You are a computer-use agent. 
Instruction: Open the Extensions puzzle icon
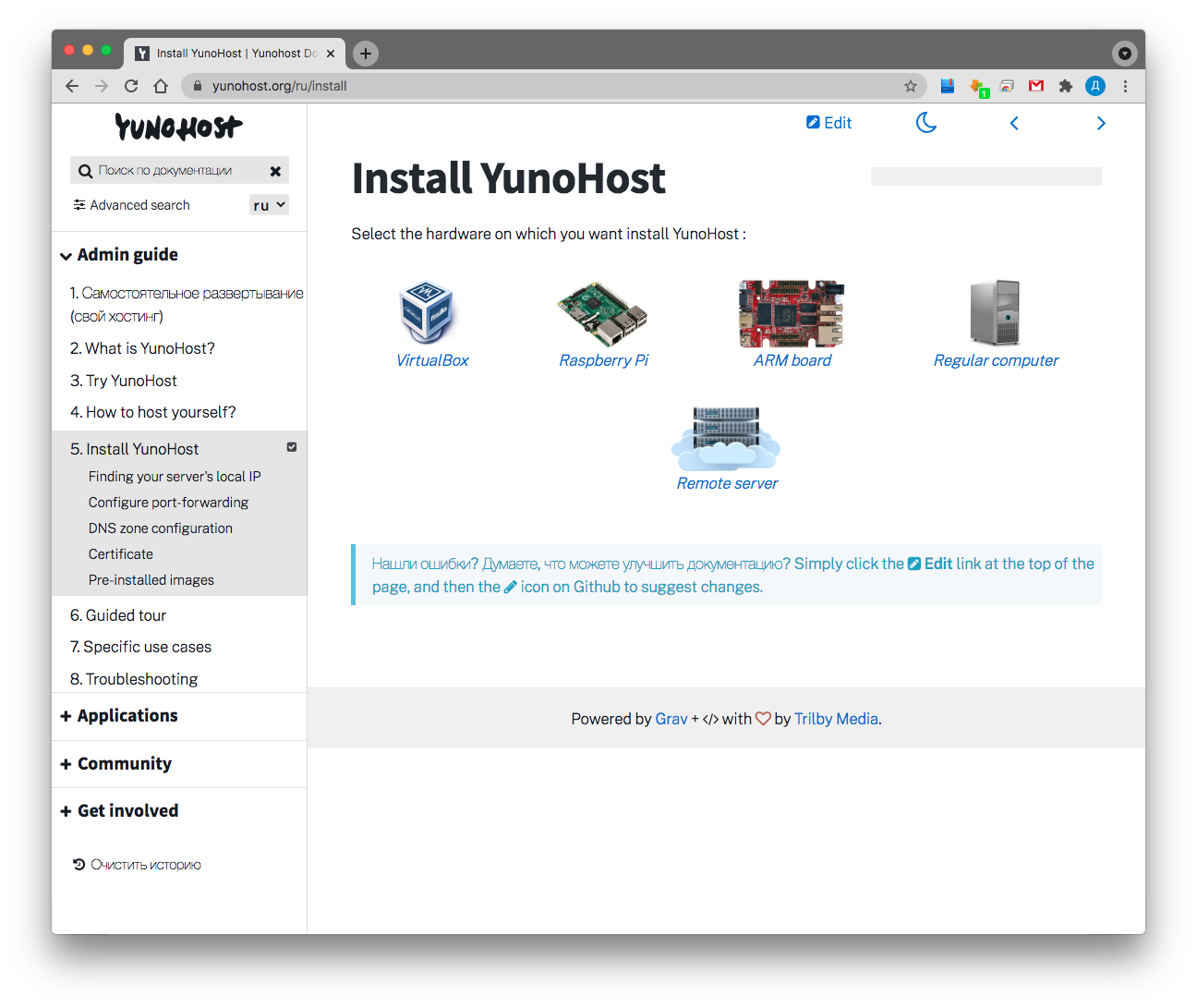click(x=1066, y=86)
